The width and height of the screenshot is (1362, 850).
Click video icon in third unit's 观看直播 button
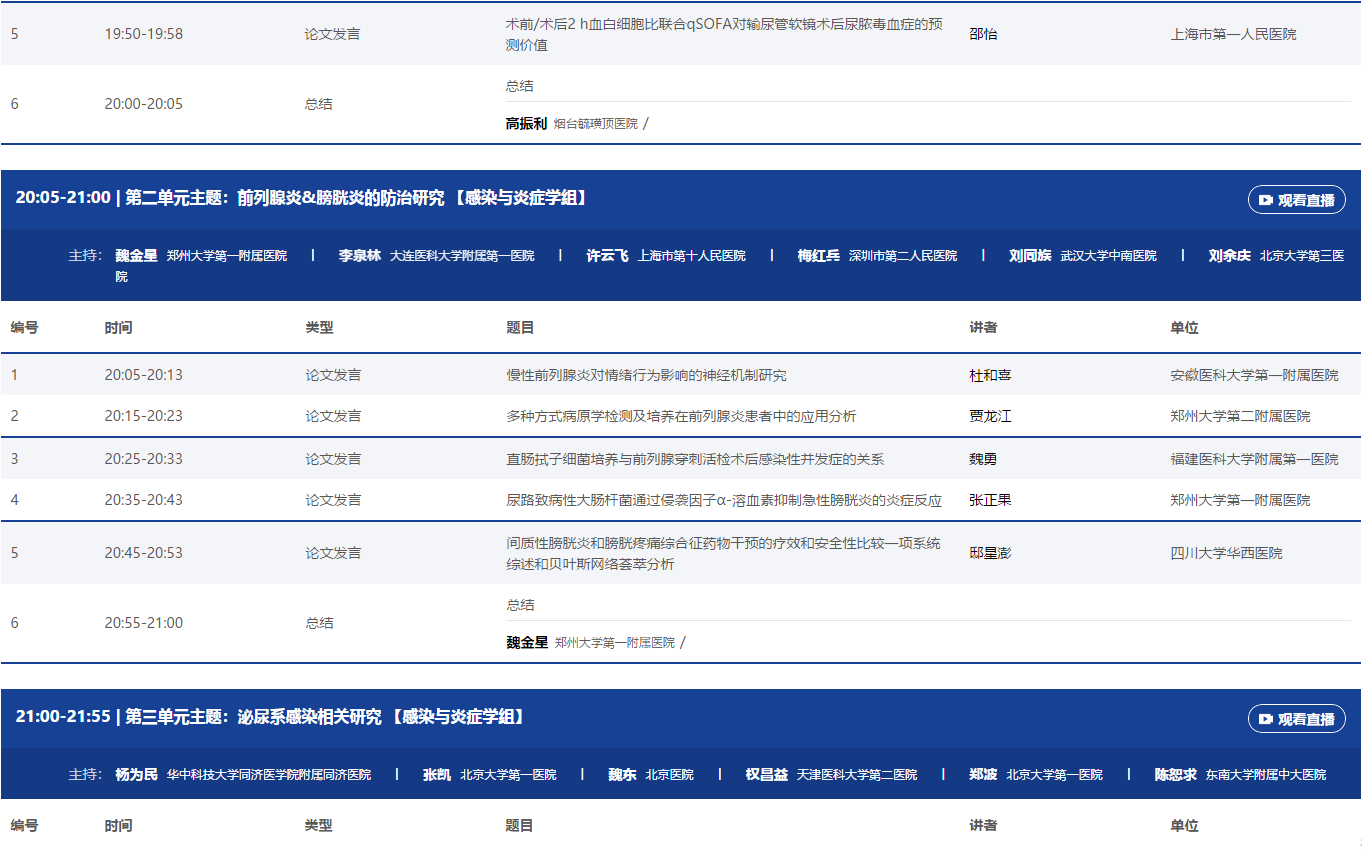pyautogui.click(x=1266, y=719)
